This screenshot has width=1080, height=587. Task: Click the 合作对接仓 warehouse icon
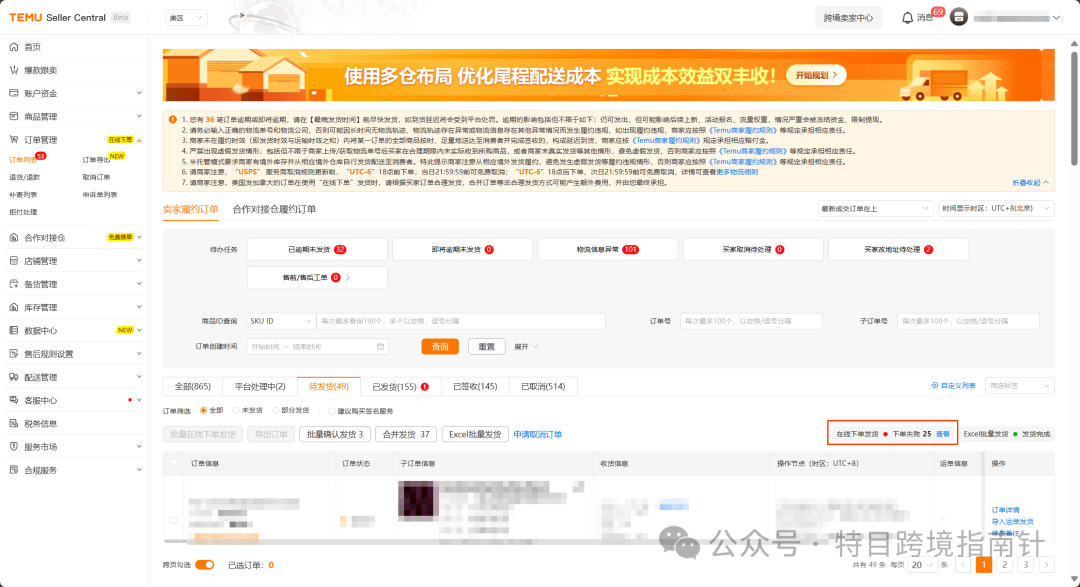(x=14, y=237)
